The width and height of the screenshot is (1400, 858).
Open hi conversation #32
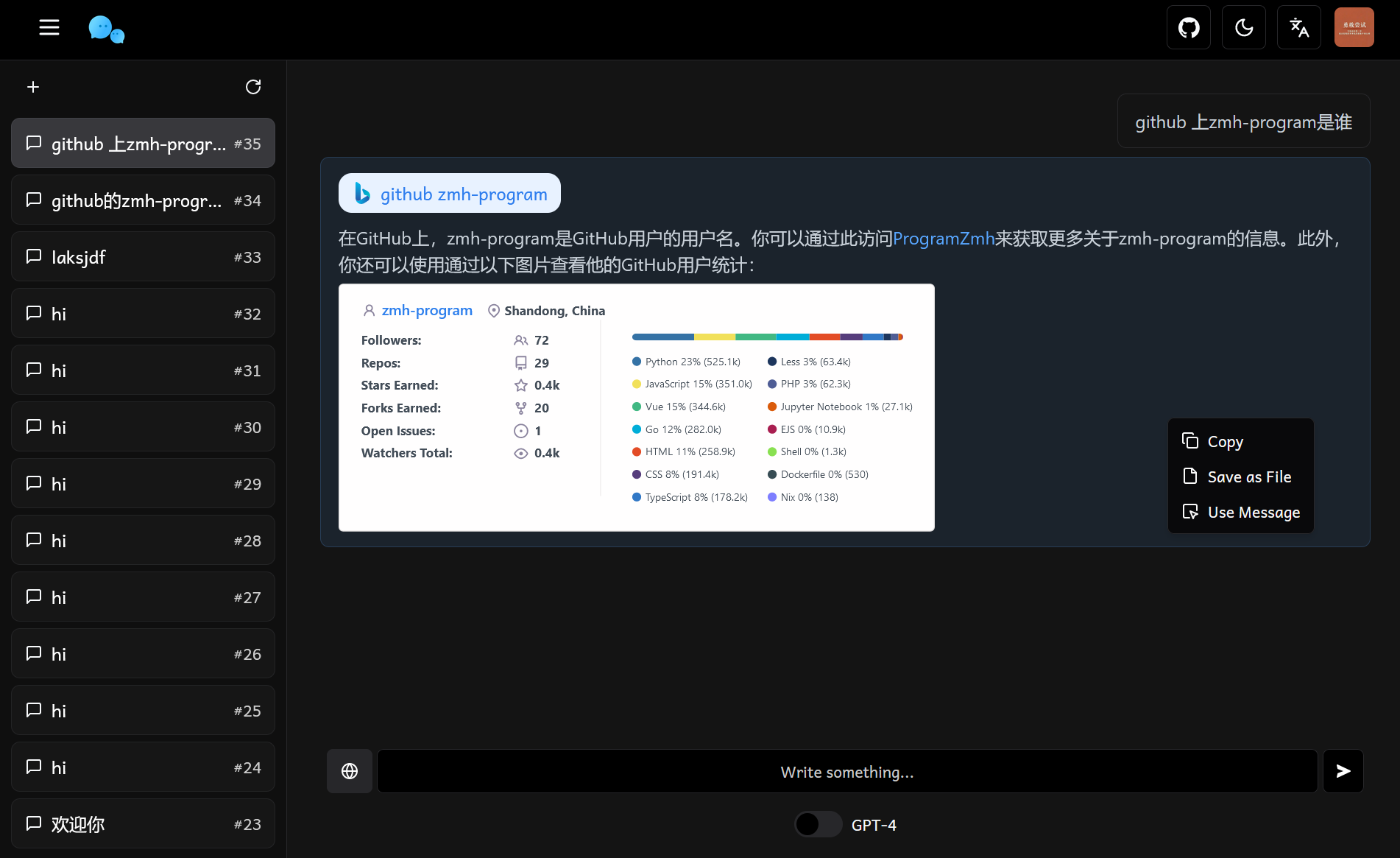[143, 313]
